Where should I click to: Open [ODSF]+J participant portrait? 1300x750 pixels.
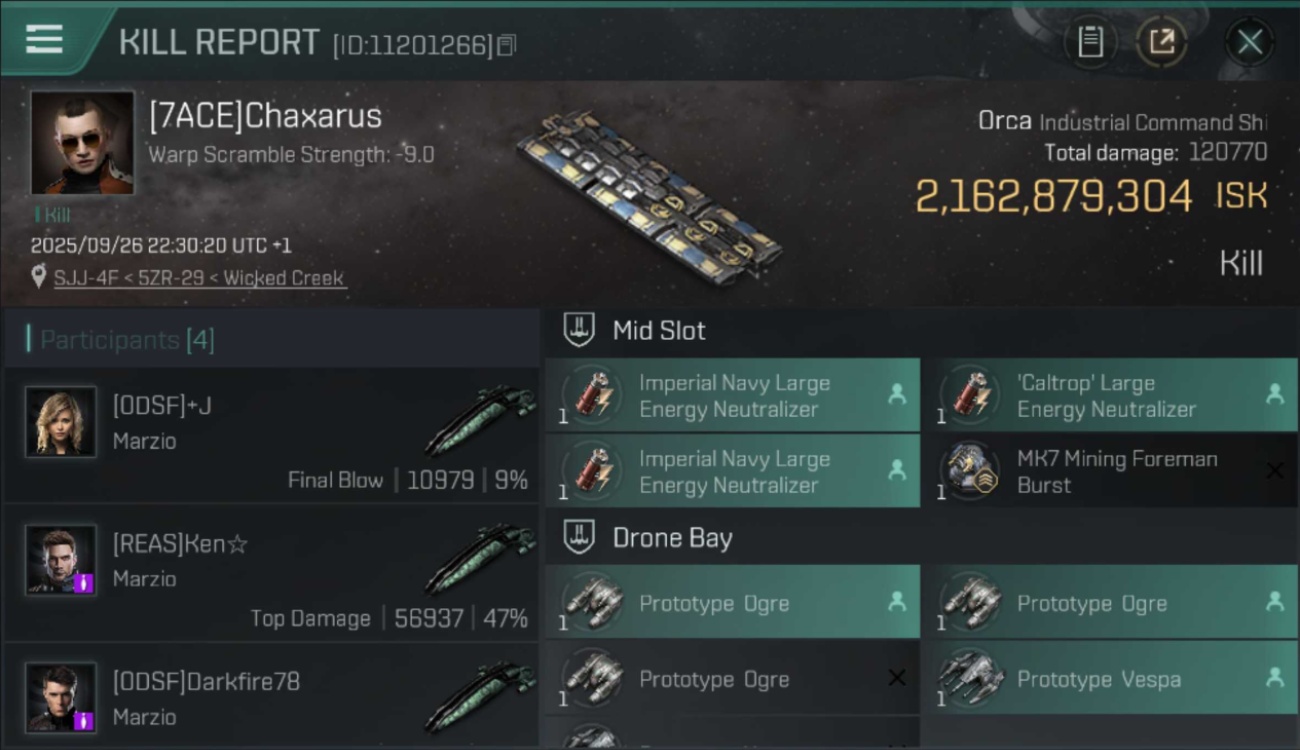61,422
